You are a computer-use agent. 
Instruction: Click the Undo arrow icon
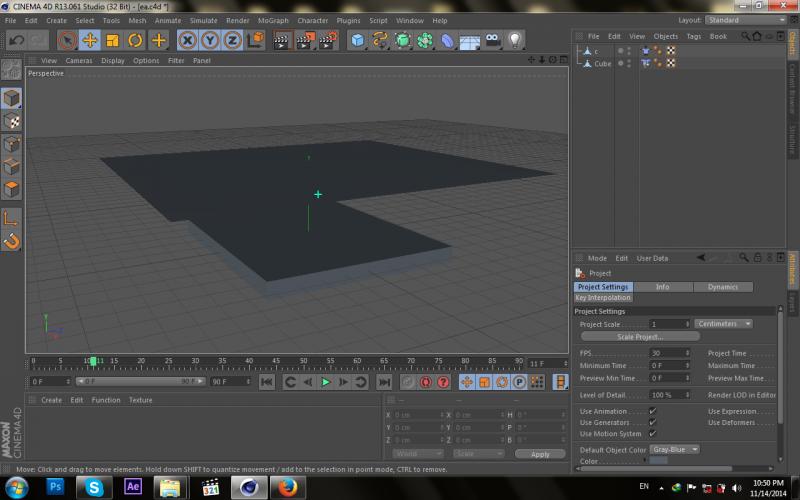[x=16, y=41]
